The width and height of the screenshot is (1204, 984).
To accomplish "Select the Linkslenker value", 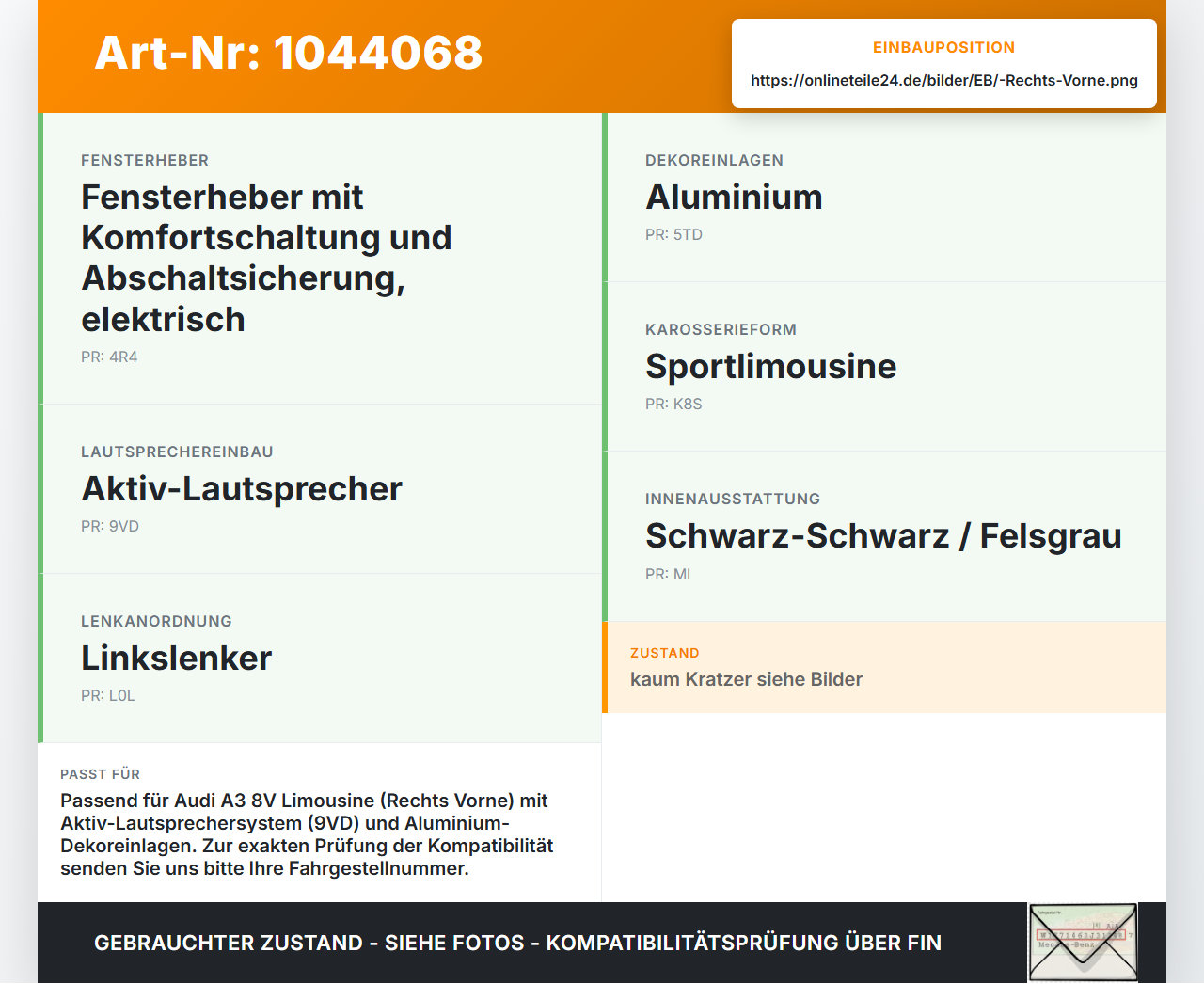I will 176,658.
